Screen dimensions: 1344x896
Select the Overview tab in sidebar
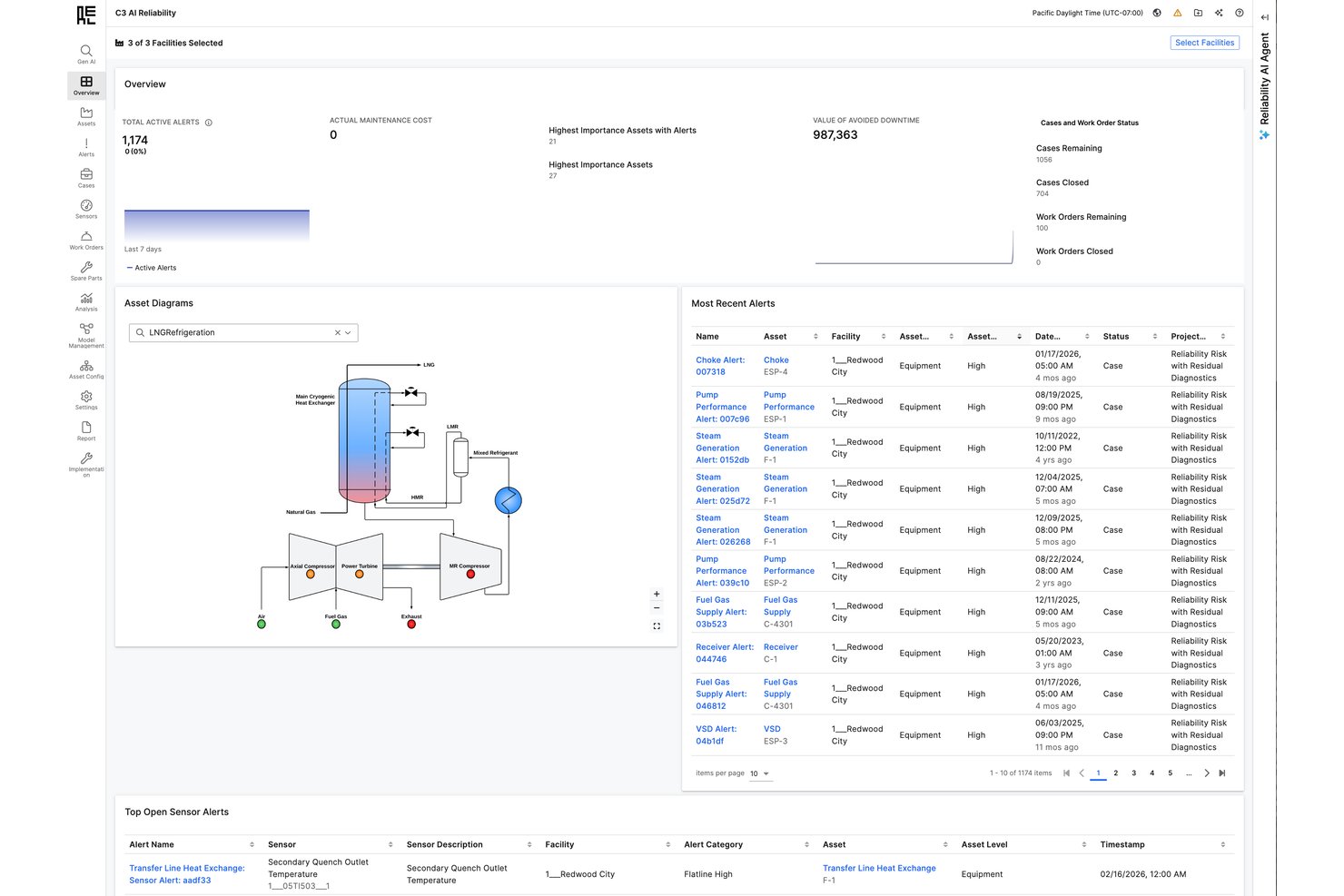(86, 85)
